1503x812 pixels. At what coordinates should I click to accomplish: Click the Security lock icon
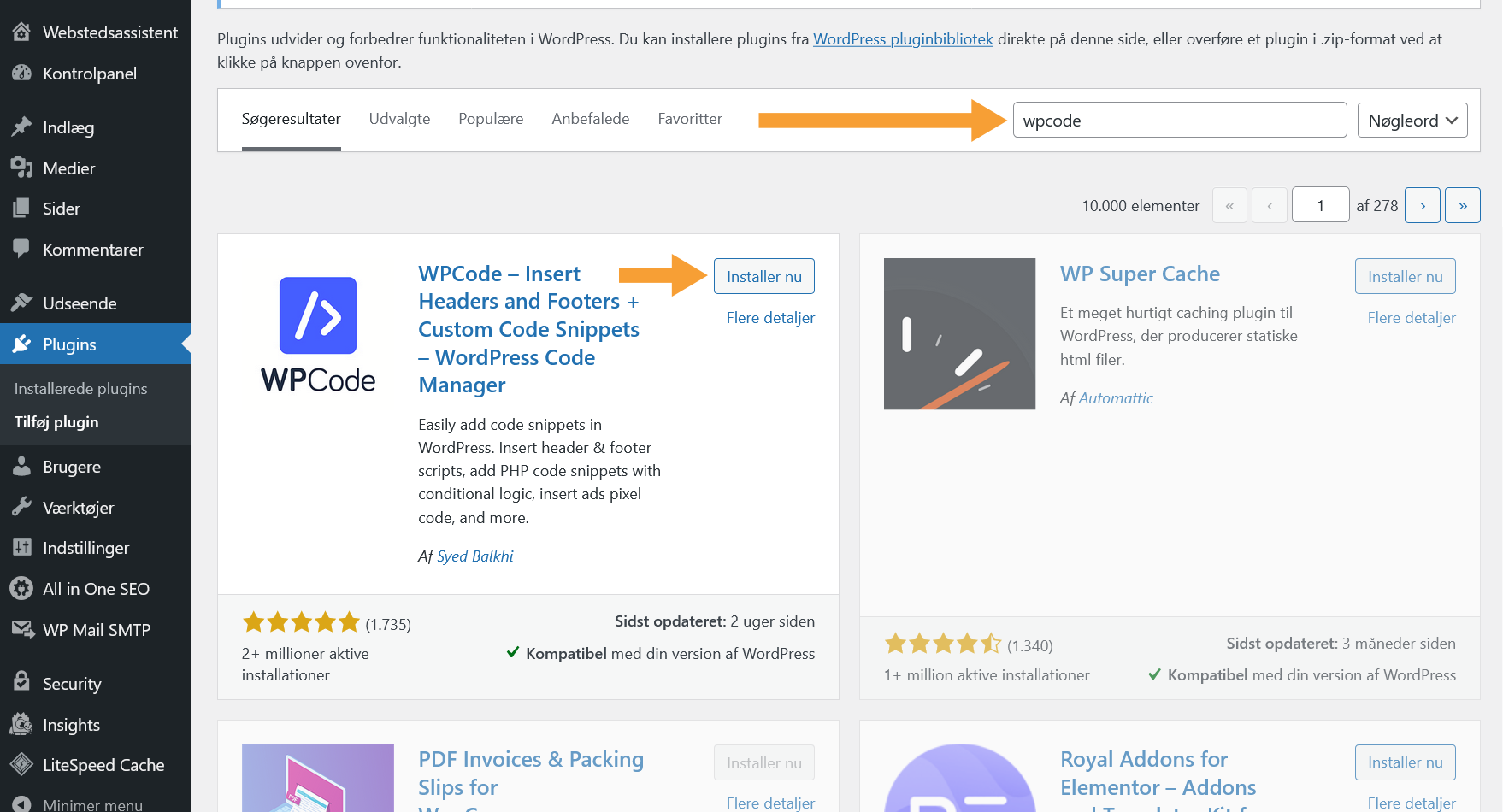21,682
